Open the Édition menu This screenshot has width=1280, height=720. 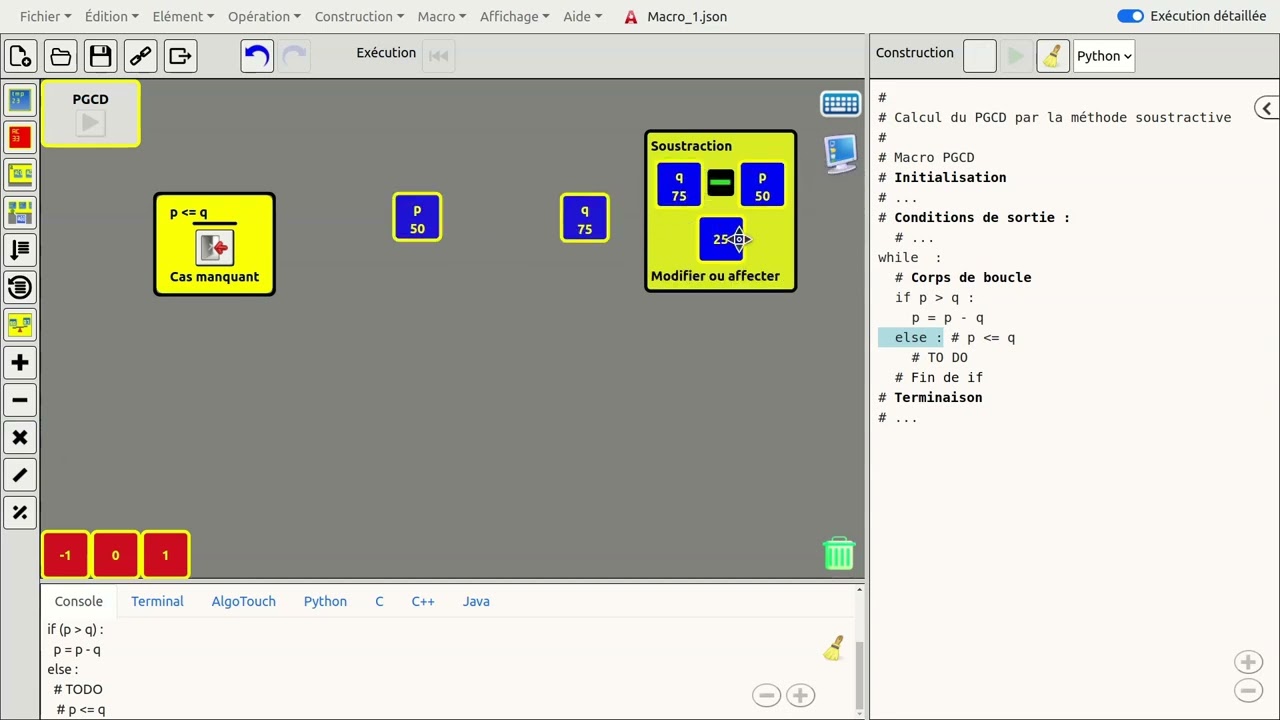click(111, 16)
